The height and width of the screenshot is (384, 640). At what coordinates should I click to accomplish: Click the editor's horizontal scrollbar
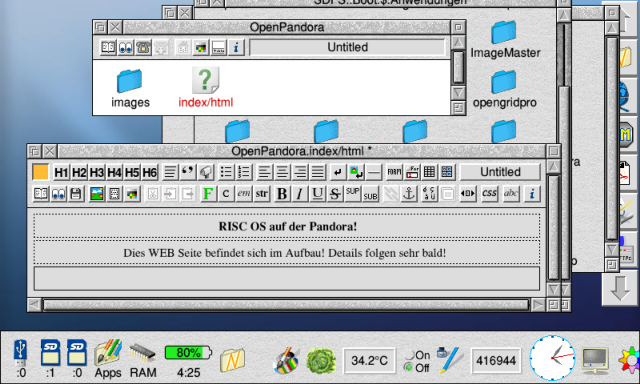pyautogui.click(x=286, y=305)
